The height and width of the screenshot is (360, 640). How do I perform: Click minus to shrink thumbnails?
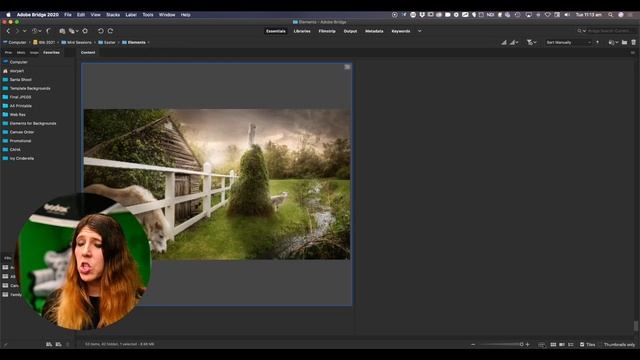[x=473, y=344]
